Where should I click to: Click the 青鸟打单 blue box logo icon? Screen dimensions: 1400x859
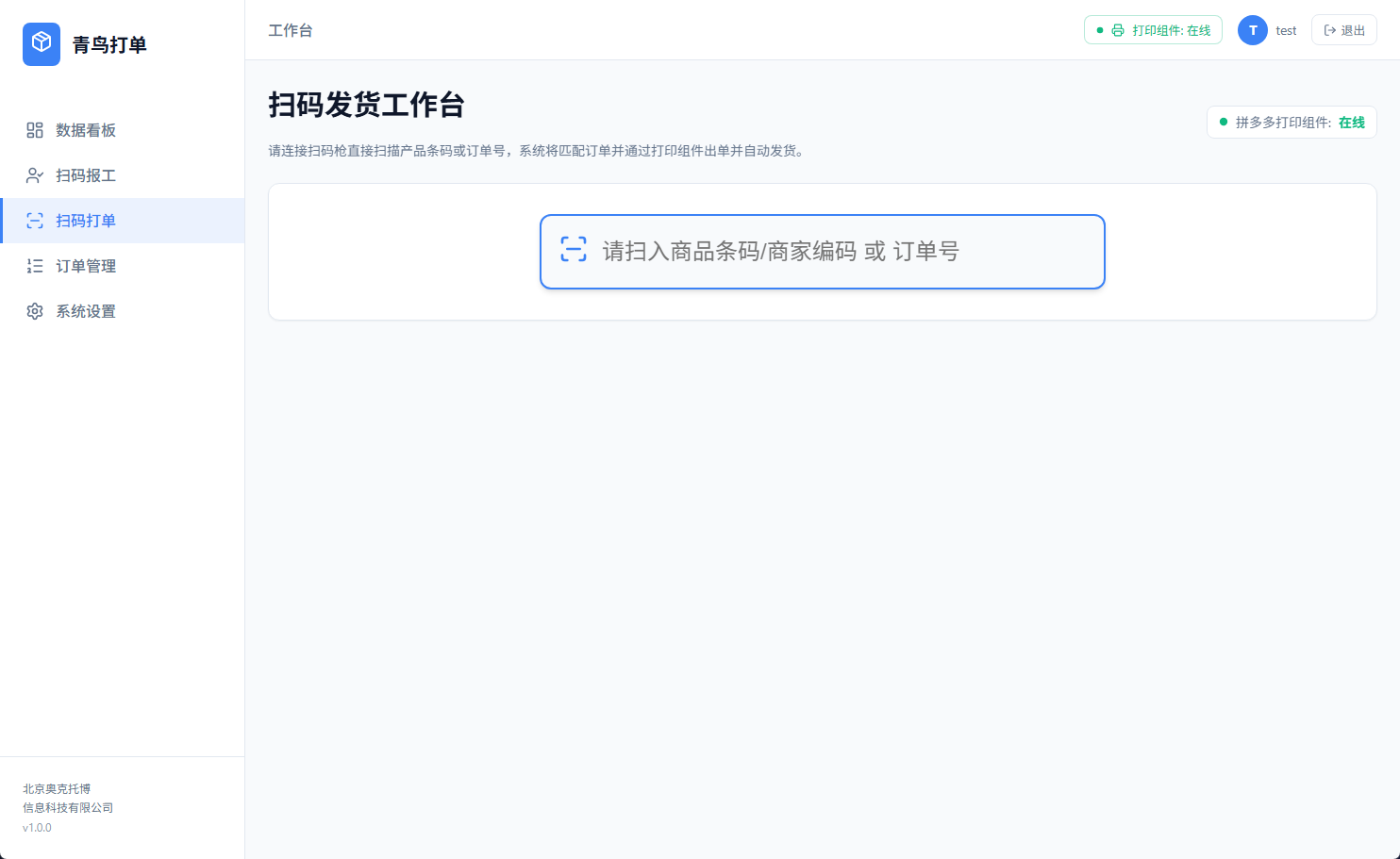(x=42, y=44)
